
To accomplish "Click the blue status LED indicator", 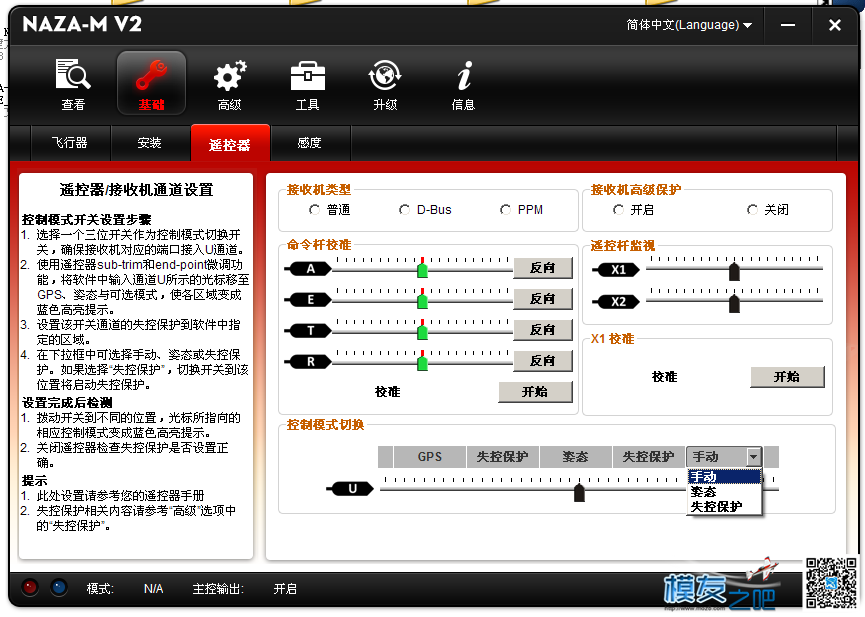I will [x=59, y=588].
